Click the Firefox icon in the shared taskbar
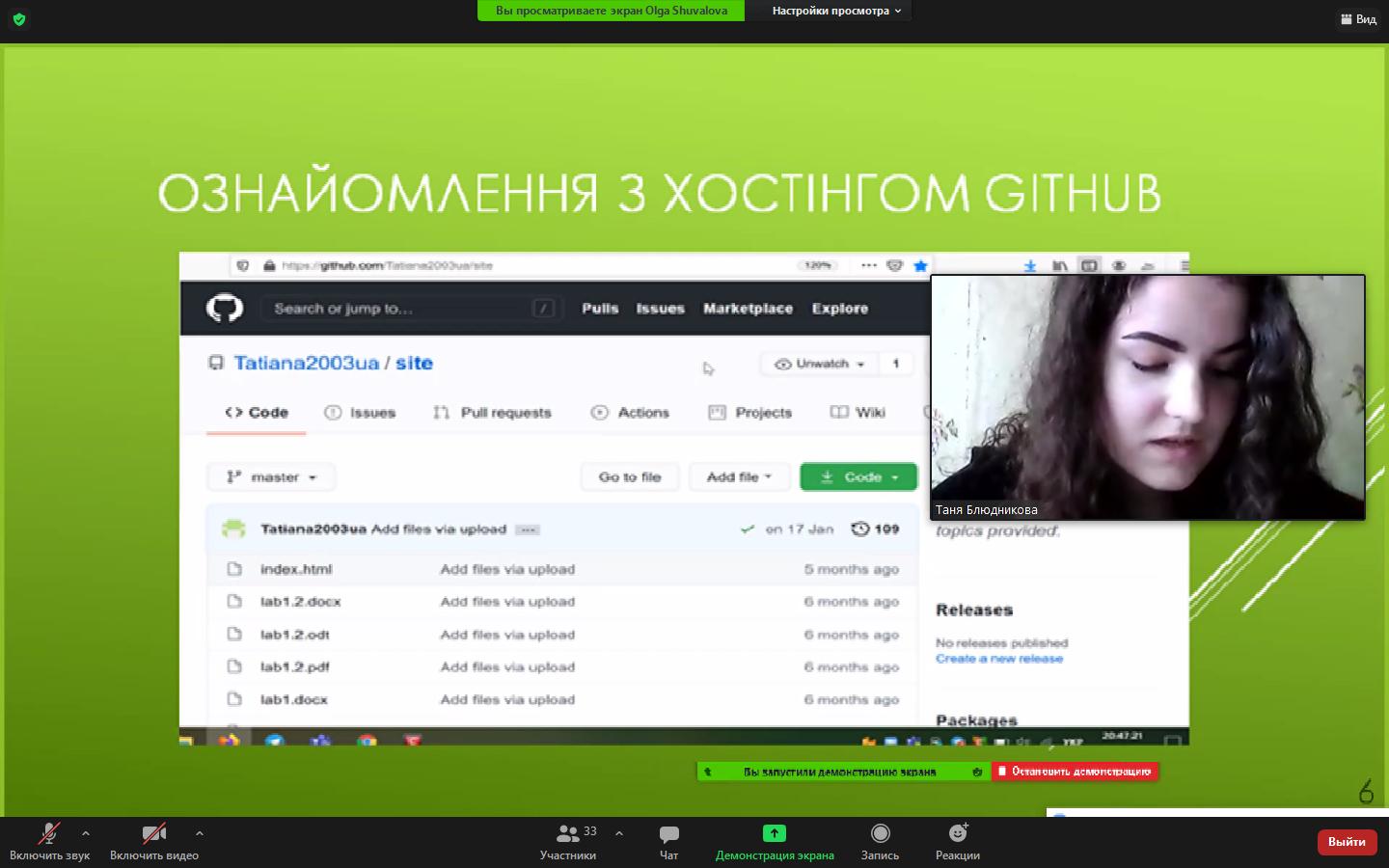1389x868 pixels. pyautogui.click(x=229, y=740)
